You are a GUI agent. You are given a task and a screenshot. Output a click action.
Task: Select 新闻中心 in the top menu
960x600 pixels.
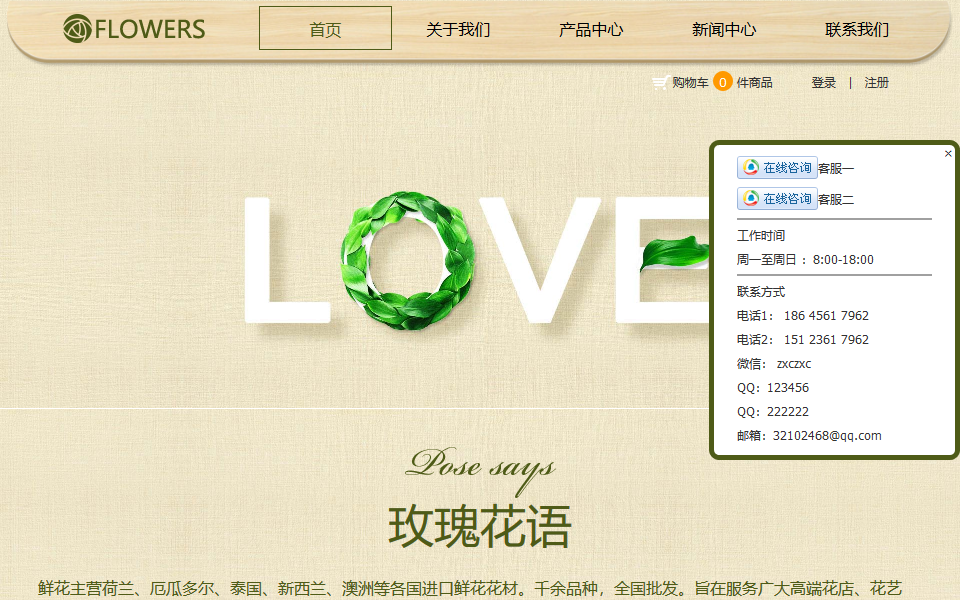point(724,29)
